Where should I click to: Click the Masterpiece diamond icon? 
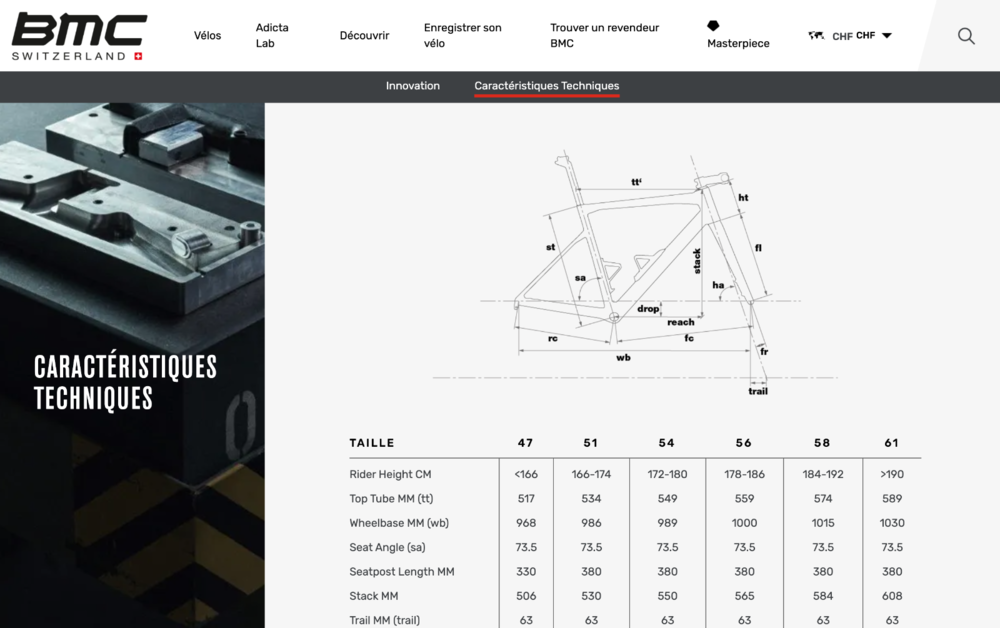pos(713,25)
